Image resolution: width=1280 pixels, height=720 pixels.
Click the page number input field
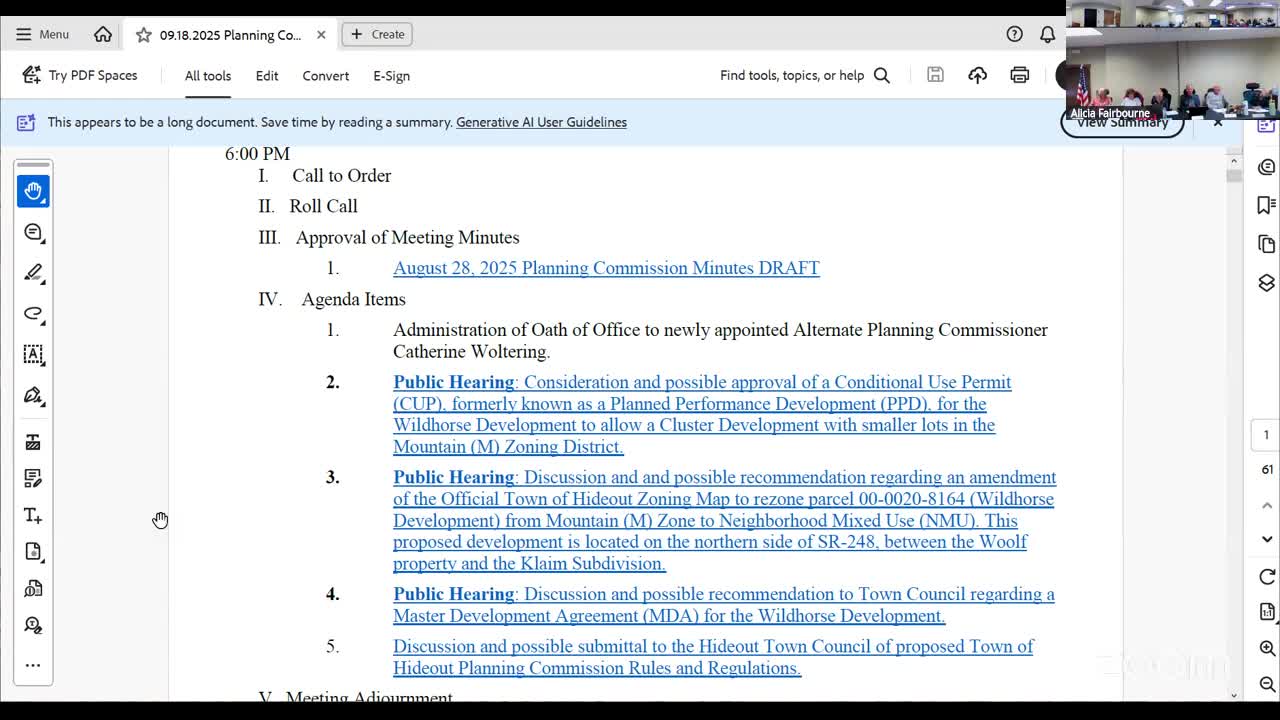1266,435
